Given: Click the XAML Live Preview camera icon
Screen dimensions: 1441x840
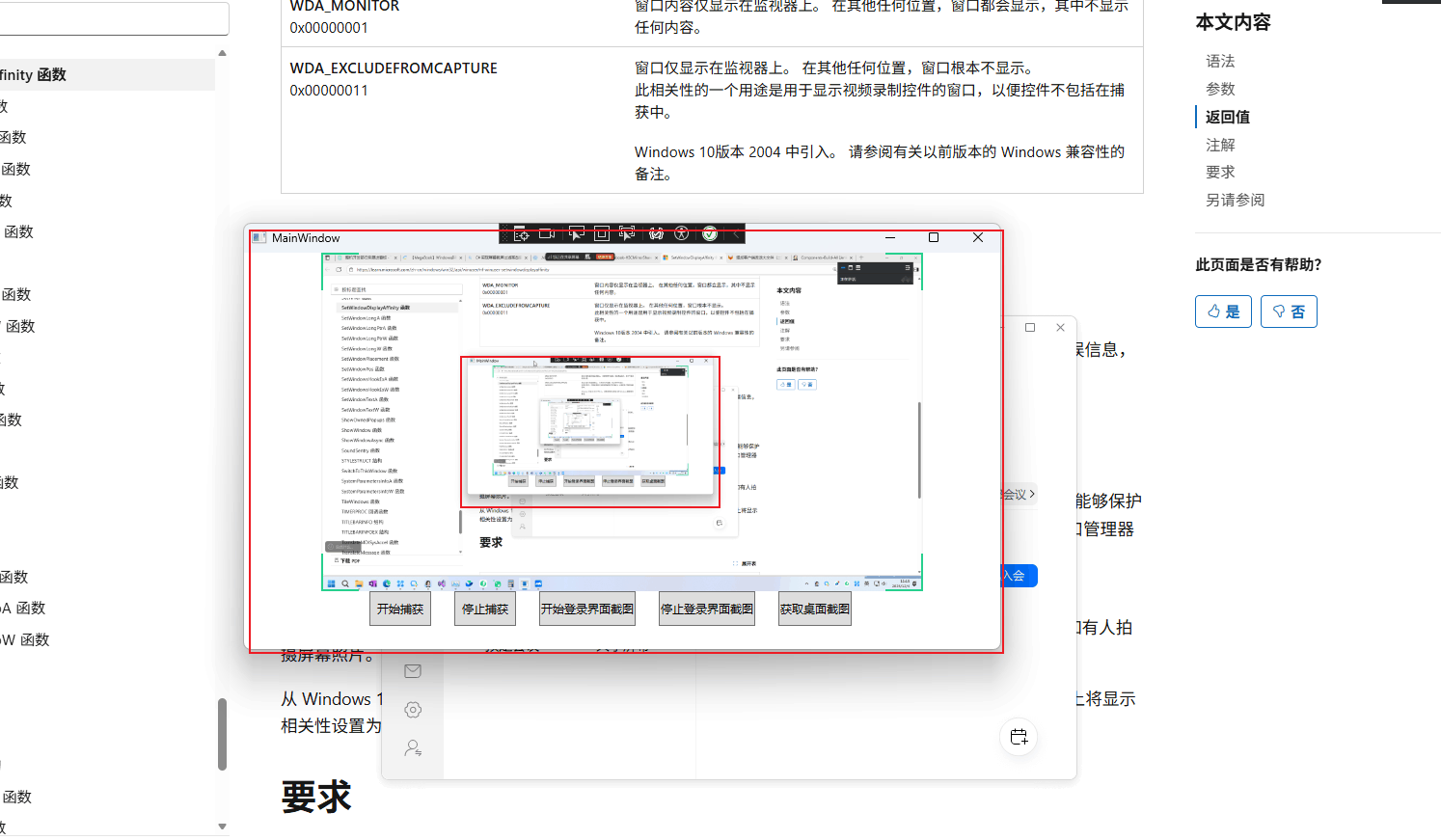Looking at the screenshot, I should (x=547, y=234).
